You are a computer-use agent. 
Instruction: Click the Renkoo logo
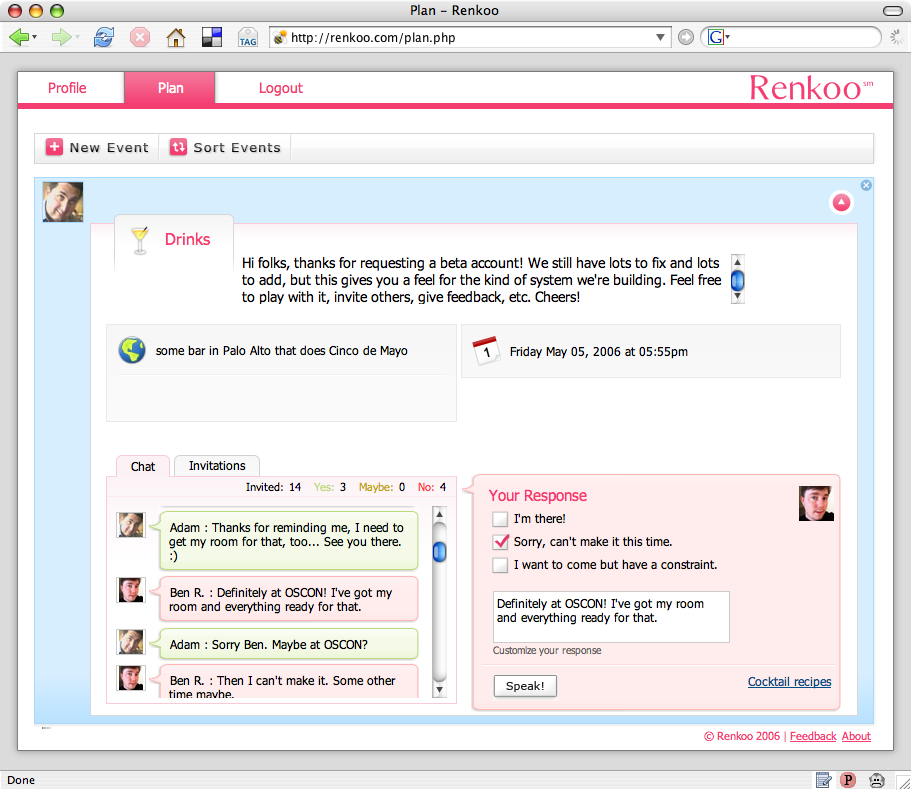pos(811,88)
